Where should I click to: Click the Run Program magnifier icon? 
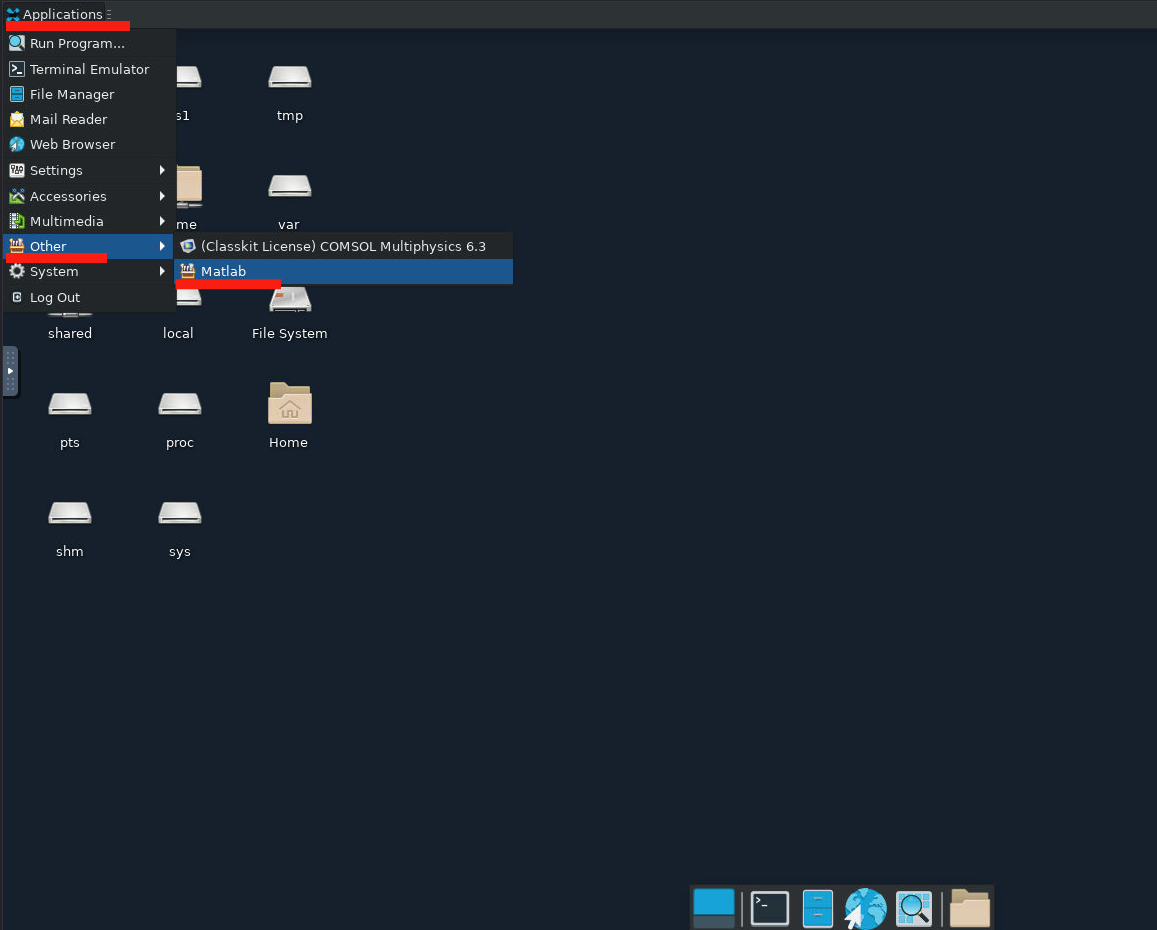click(x=17, y=43)
